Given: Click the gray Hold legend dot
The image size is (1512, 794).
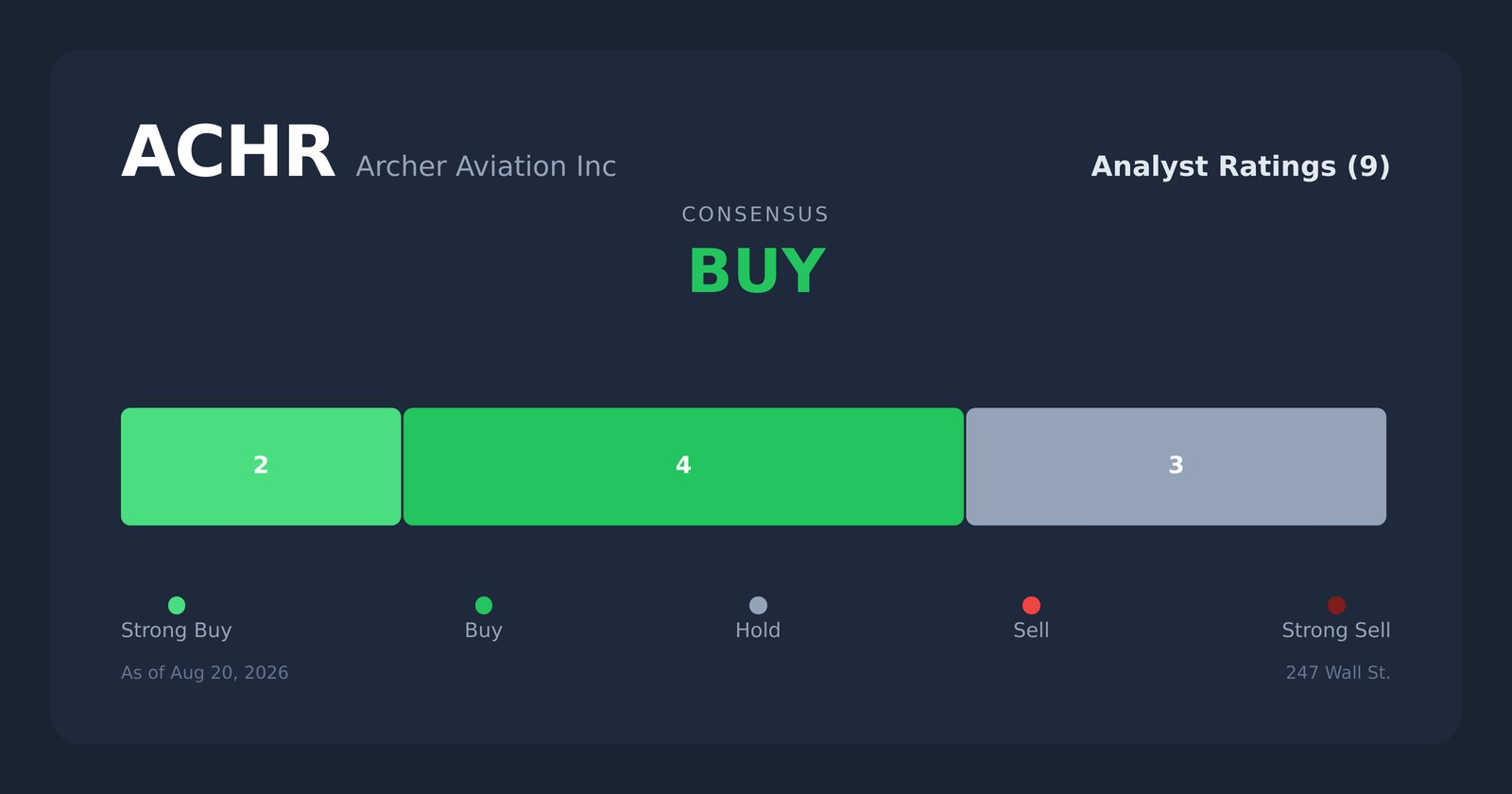Looking at the screenshot, I should [x=758, y=605].
